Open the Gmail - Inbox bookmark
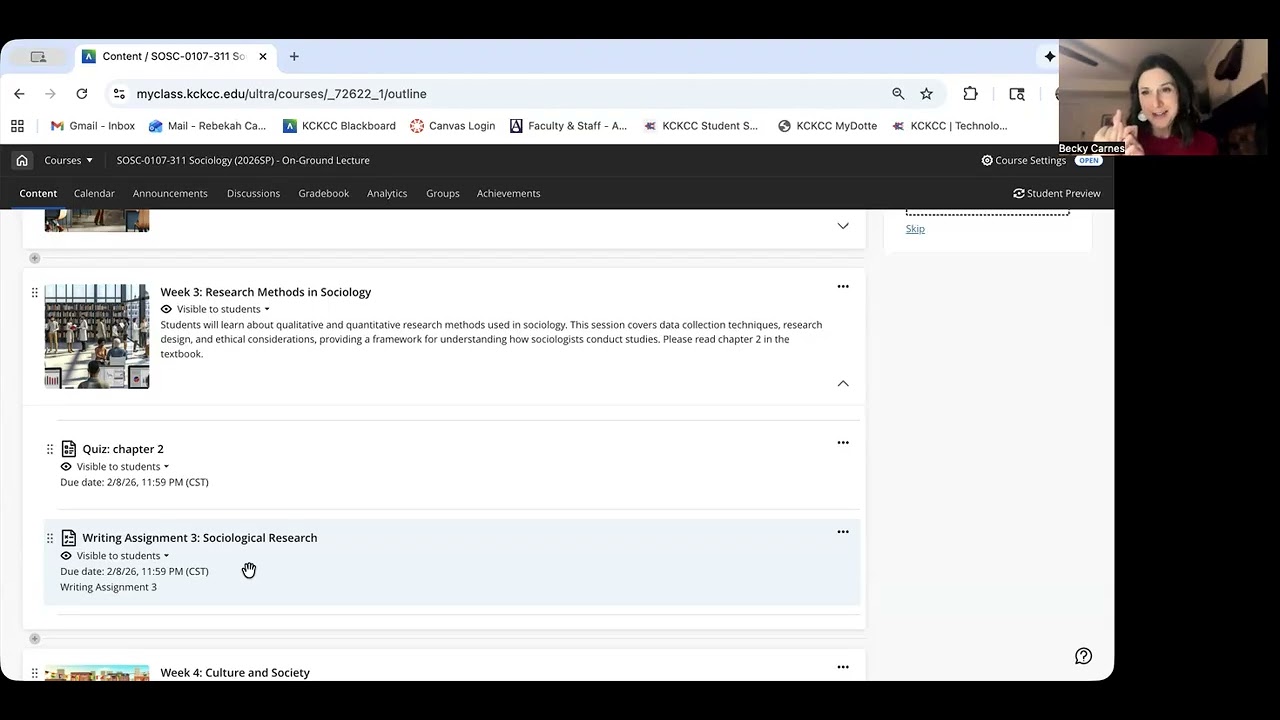Screen dimensions: 1280x720 click(93, 126)
